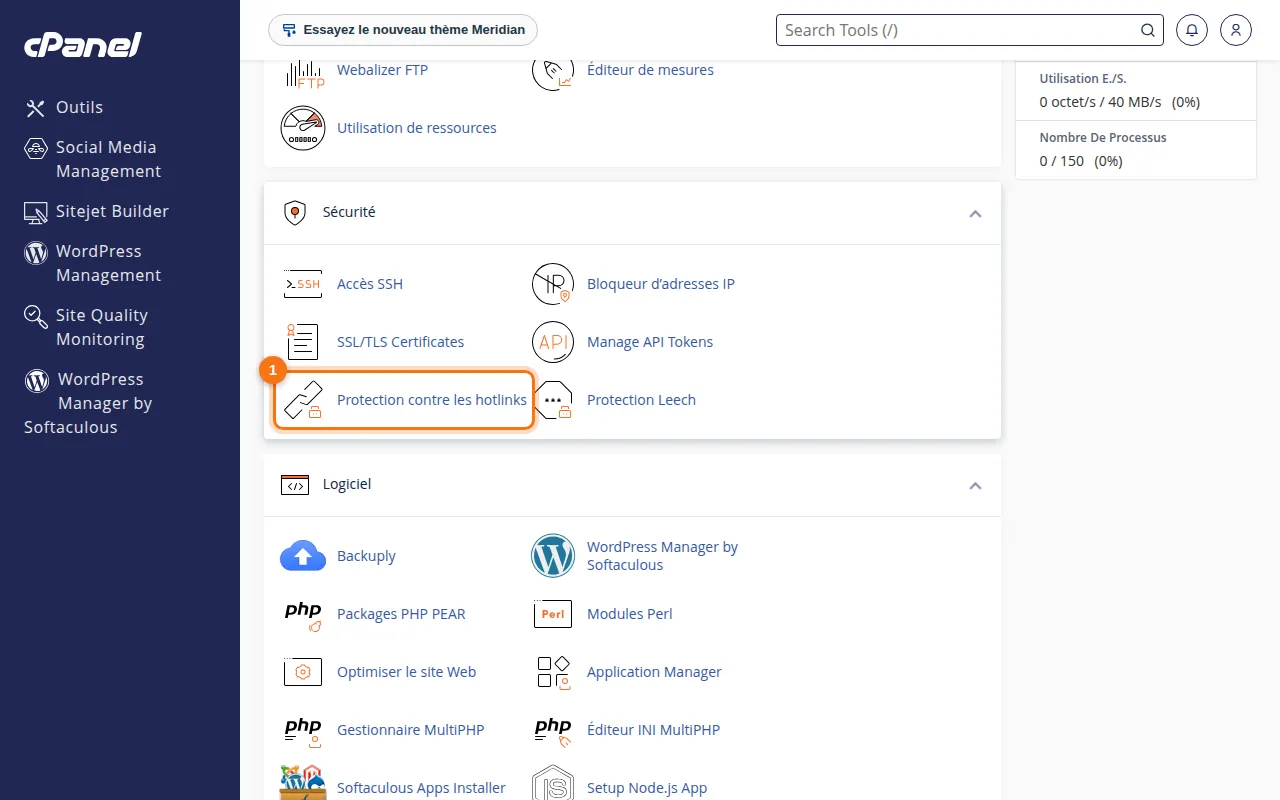This screenshot has width=1280, height=800.
Task: Click the Softaculous Apps Installer icon
Action: (303, 783)
